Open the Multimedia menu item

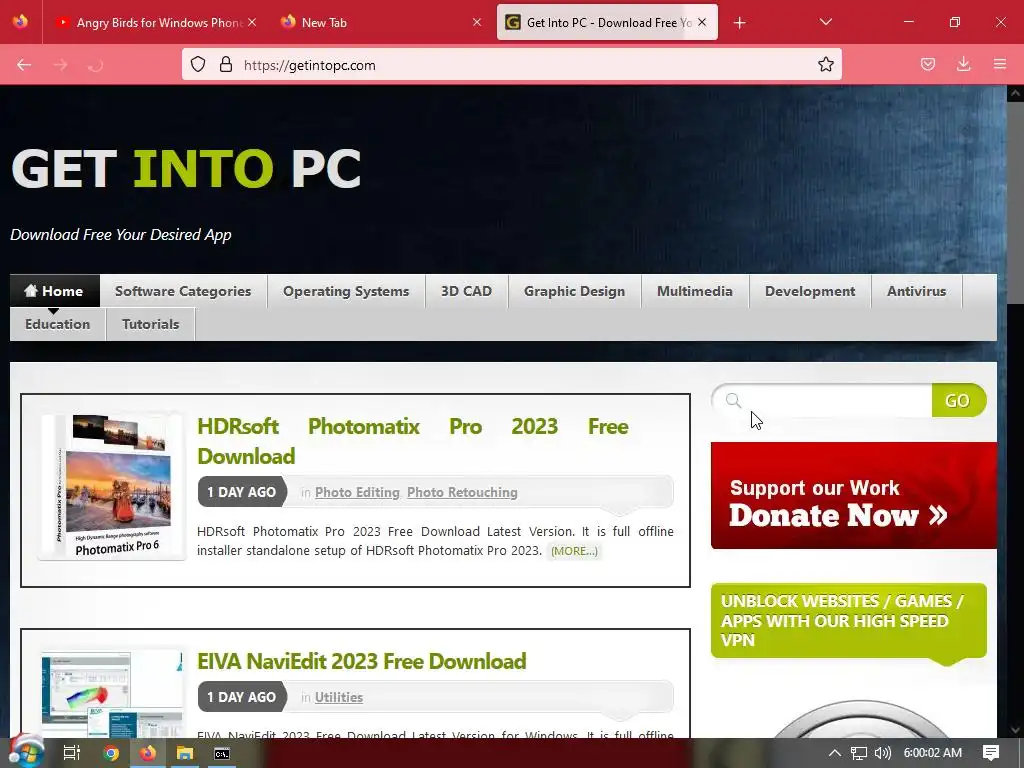(x=695, y=291)
